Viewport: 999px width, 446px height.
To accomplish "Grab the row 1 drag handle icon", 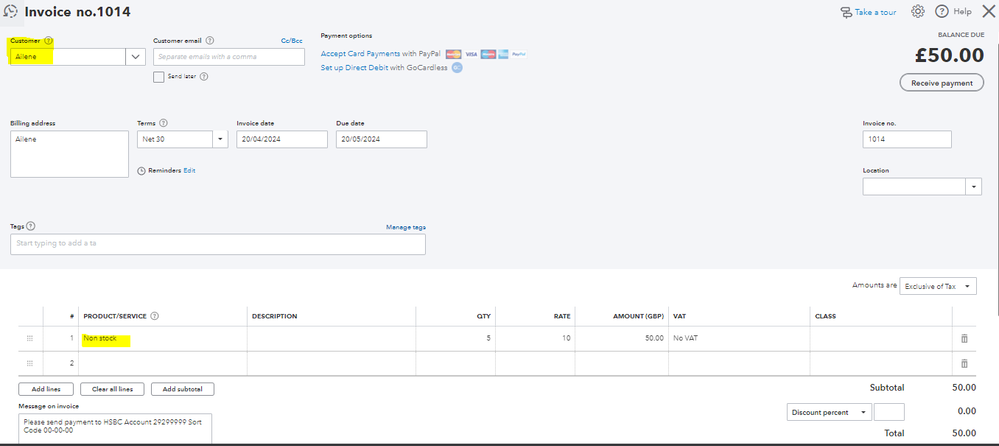I will (x=29, y=338).
